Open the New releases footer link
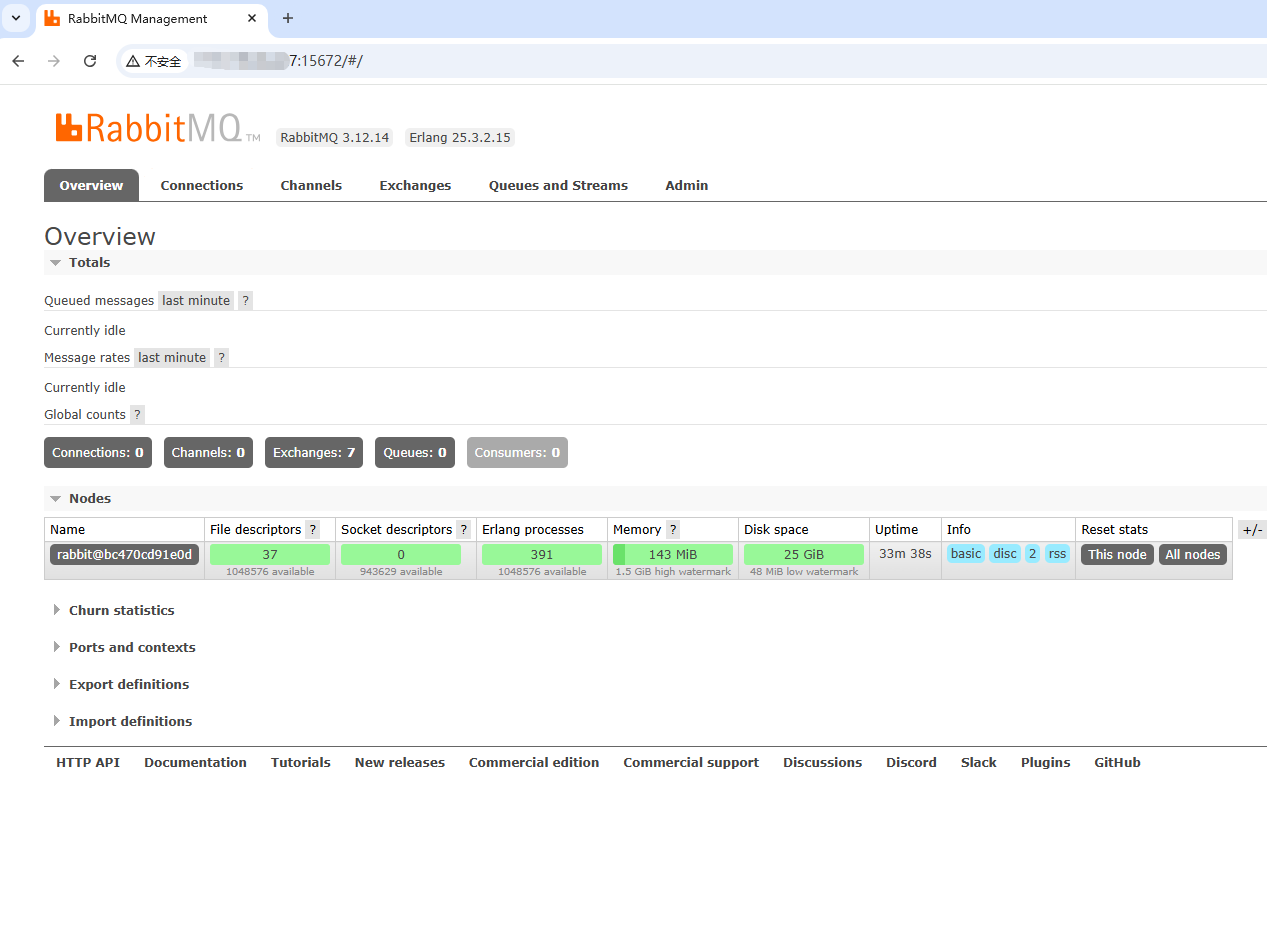The height and width of the screenshot is (950, 1267). (x=400, y=762)
